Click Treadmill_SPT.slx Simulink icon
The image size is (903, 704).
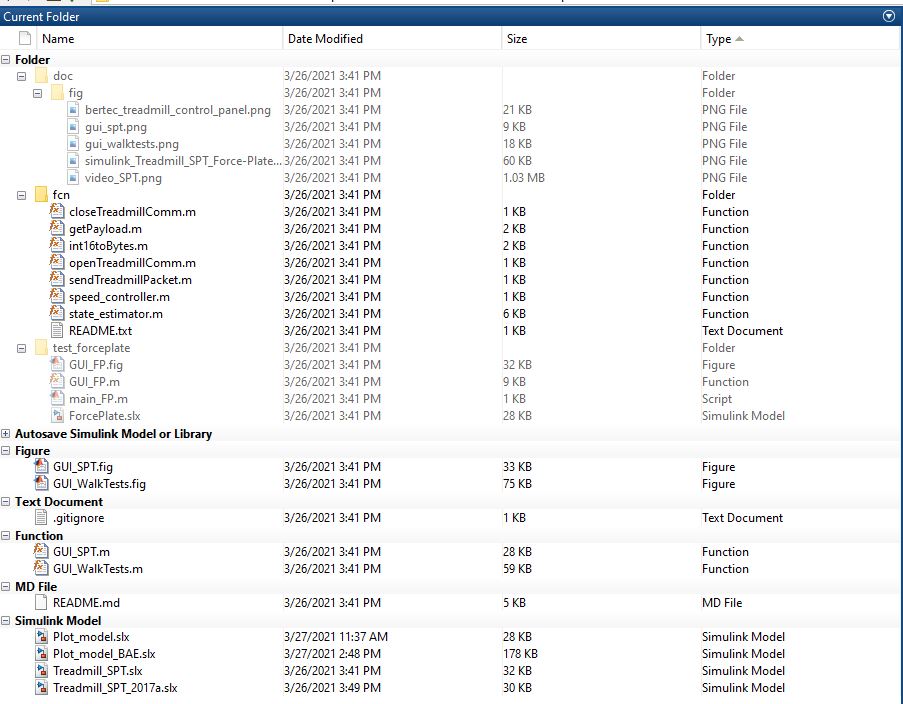[41, 671]
